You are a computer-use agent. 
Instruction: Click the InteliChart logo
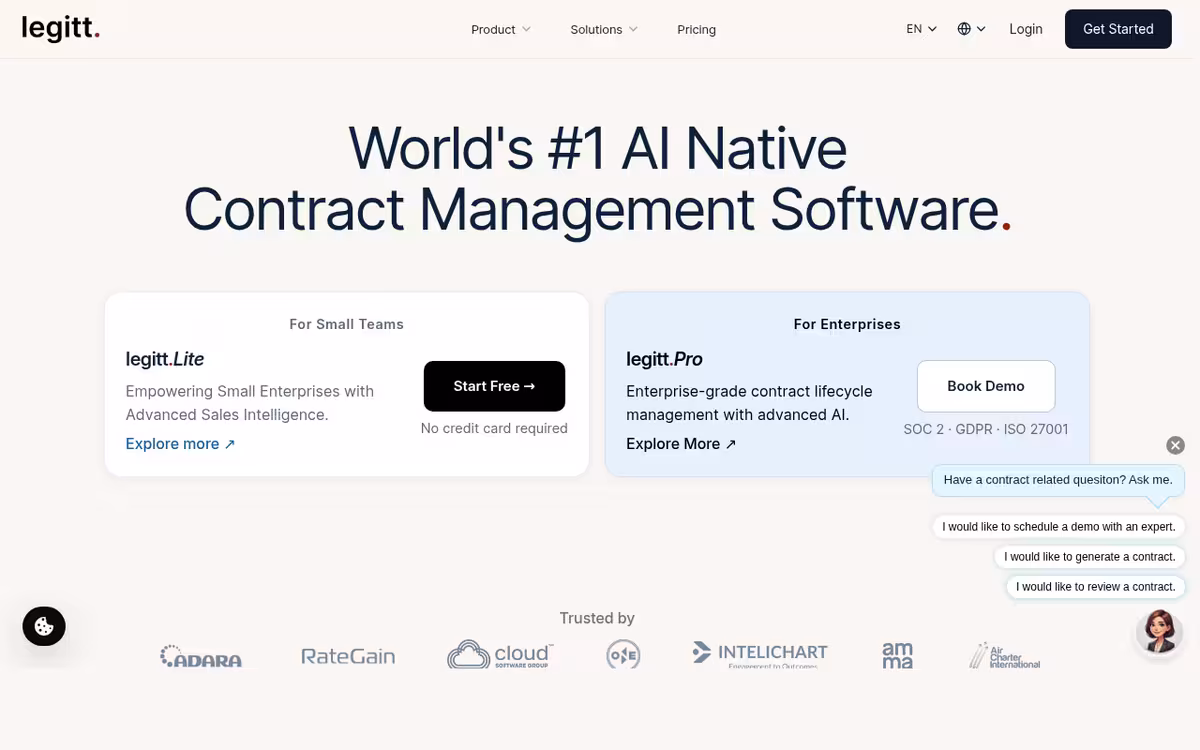coord(760,655)
